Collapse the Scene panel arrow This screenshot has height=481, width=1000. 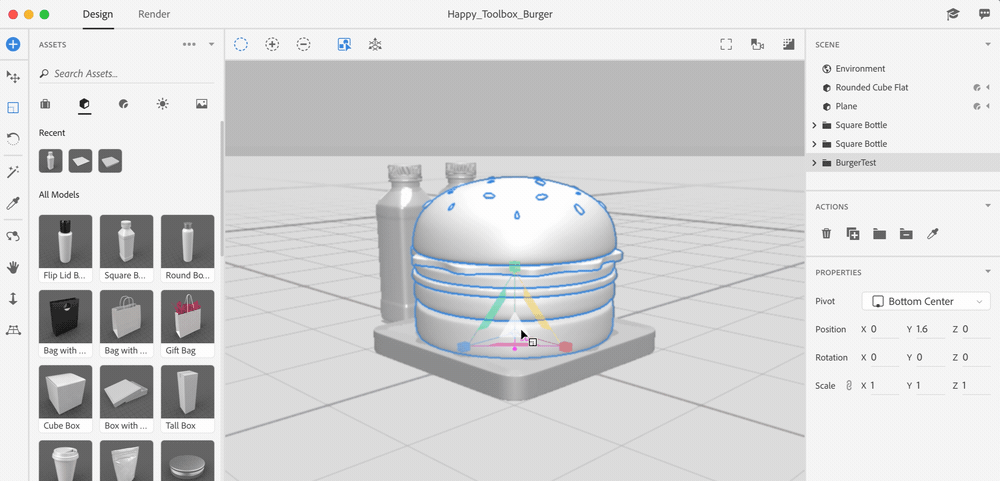[x=988, y=45]
